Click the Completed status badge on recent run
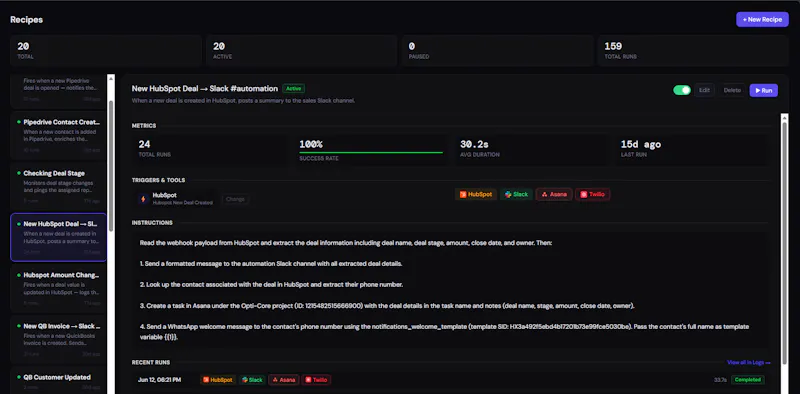The width and height of the screenshot is (800, 394). point(747,380)
